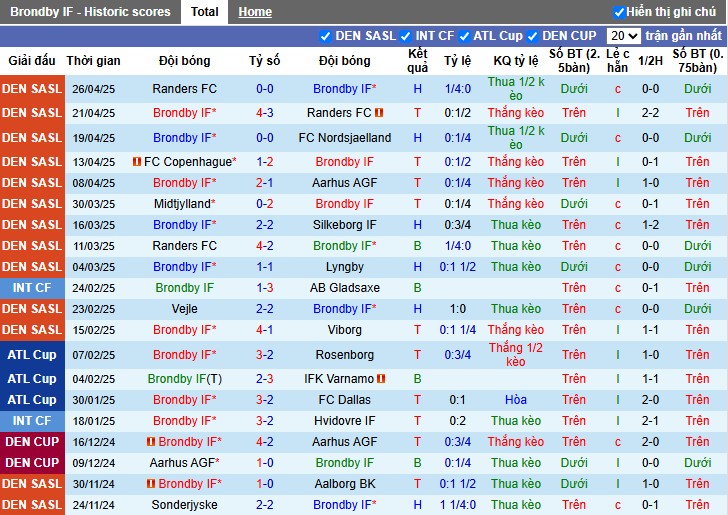Click the odds 0:2 for Hvidovre IF match
728x515 pixels.
click(457, 421)
